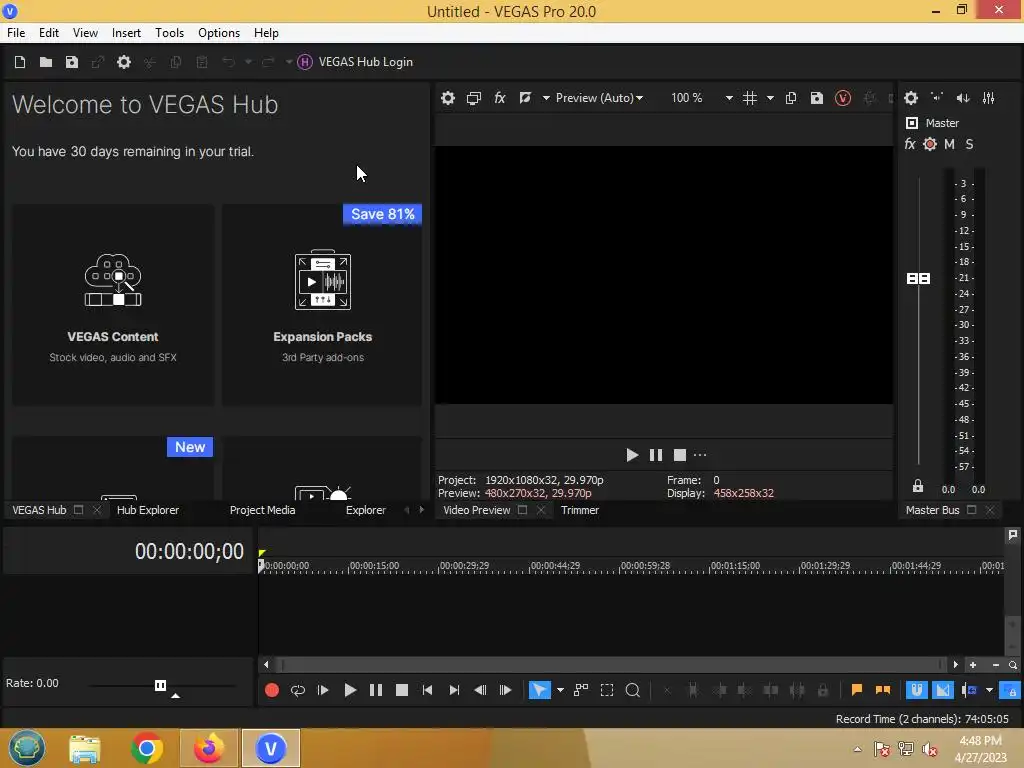Open project properties gear in main toolbar
The width and height of the screenshot is (1024, 768).
[123, 62]
